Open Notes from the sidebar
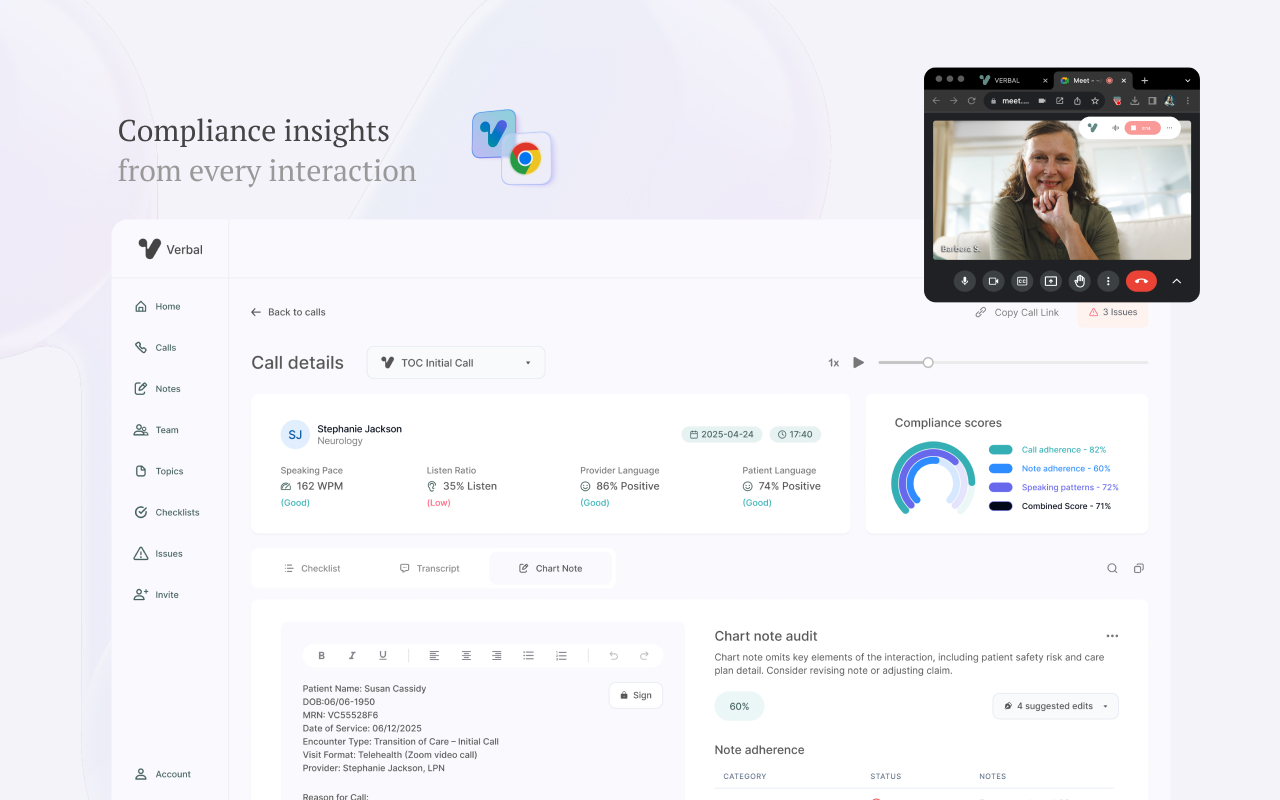The image size is (1280, 800). pos(157,389)
